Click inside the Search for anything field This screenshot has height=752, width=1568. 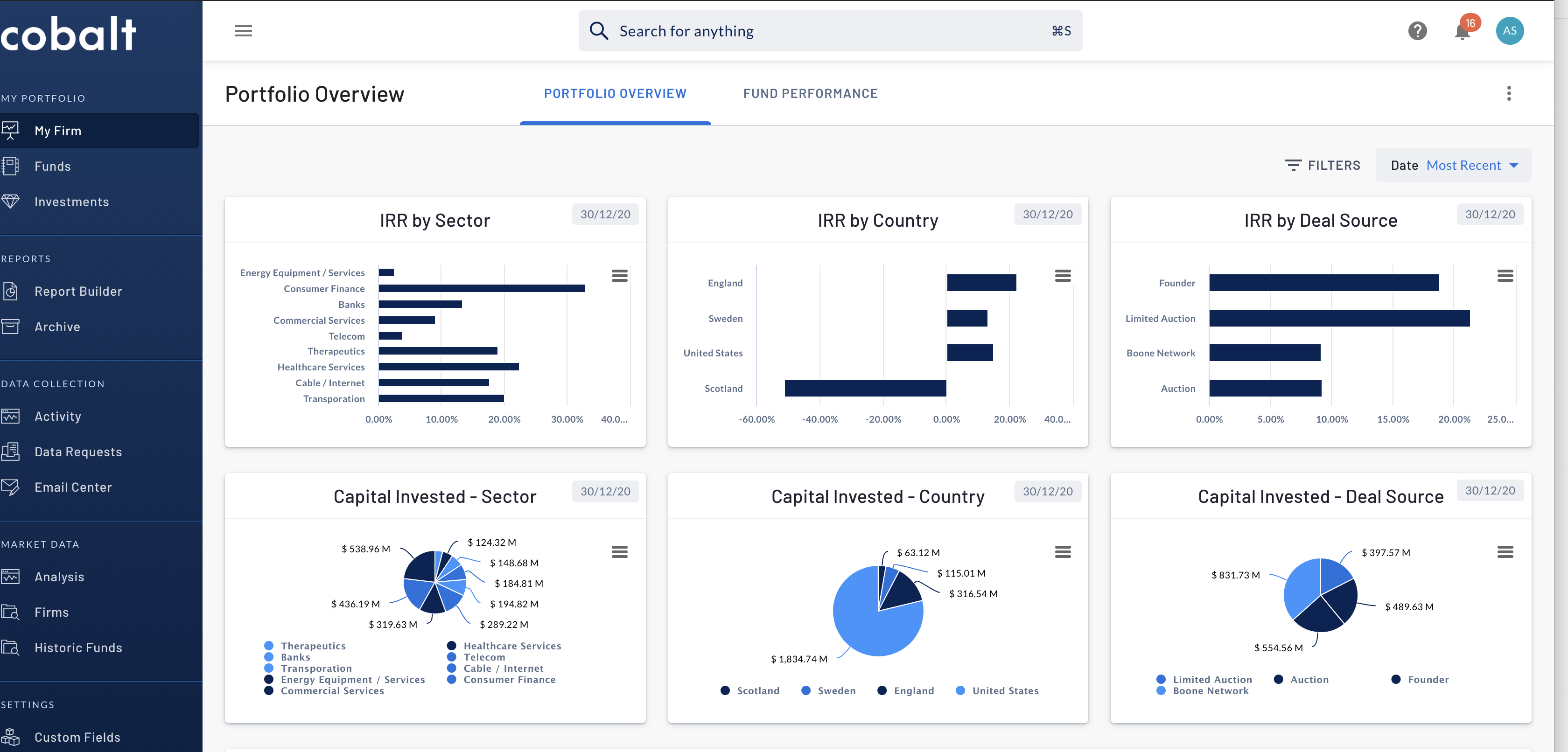coord(791,30)
